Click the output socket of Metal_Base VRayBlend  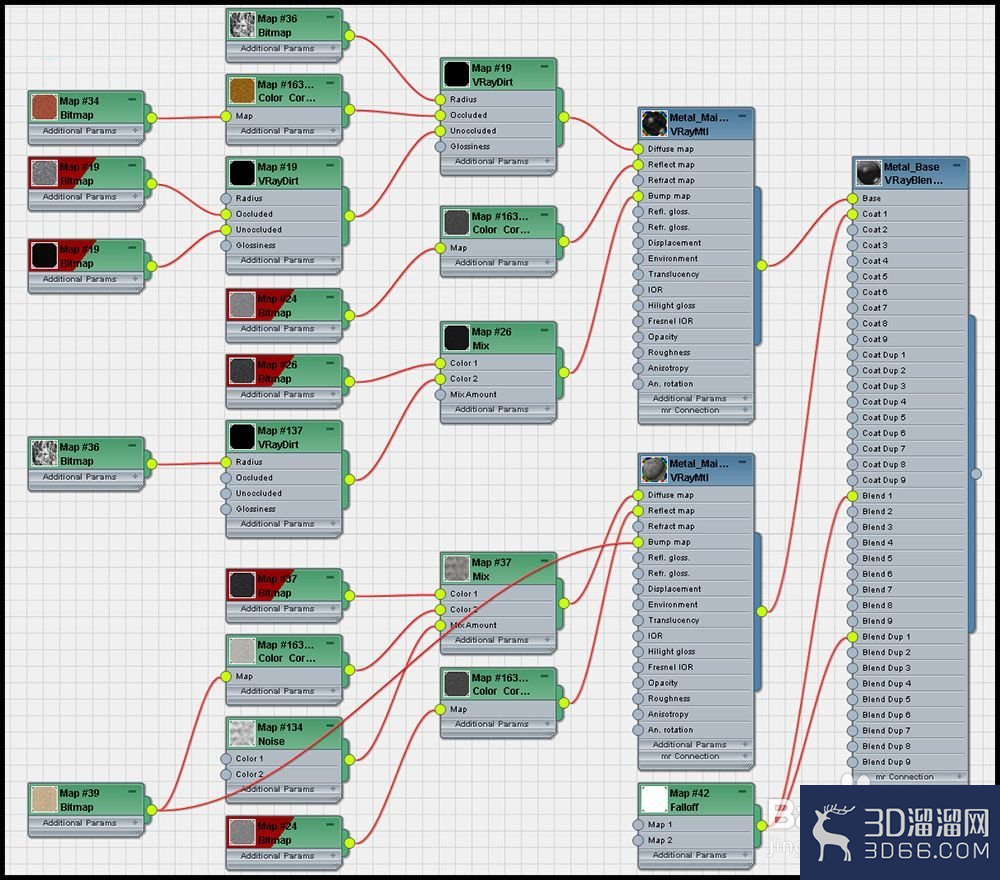click(976, 474)
